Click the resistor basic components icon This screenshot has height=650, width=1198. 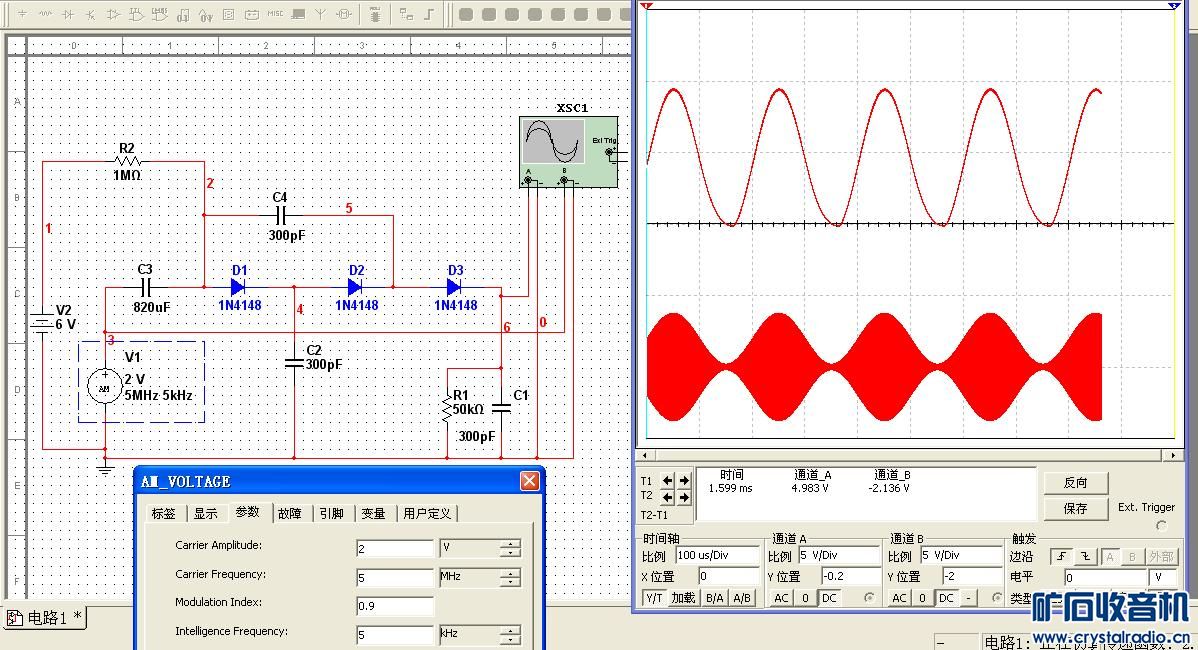45,14
